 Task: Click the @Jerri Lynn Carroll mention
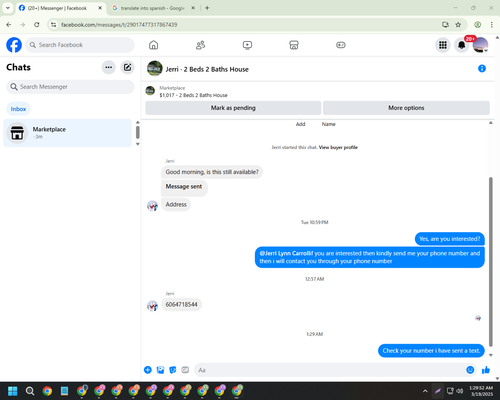(x=285, y=253)
